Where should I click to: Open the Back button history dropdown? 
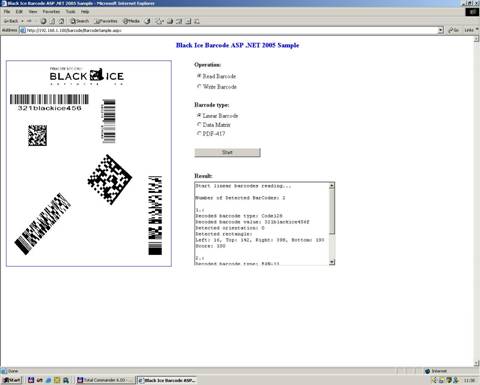pyautogui.click(x=22, y=21)
